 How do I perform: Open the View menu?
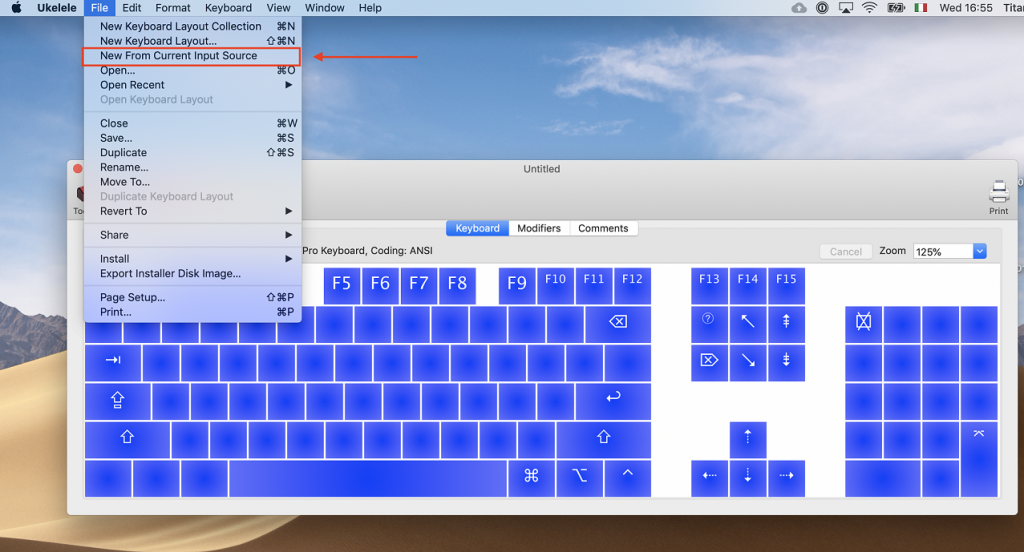point(278,8)
